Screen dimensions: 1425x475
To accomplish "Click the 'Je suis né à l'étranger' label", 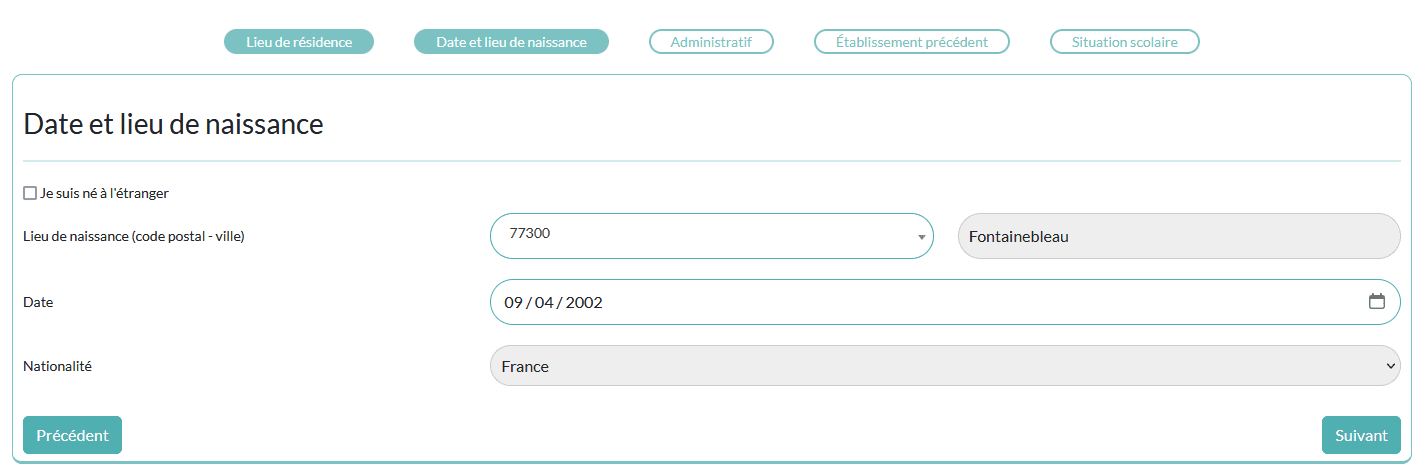I will [x=104, y=193].
